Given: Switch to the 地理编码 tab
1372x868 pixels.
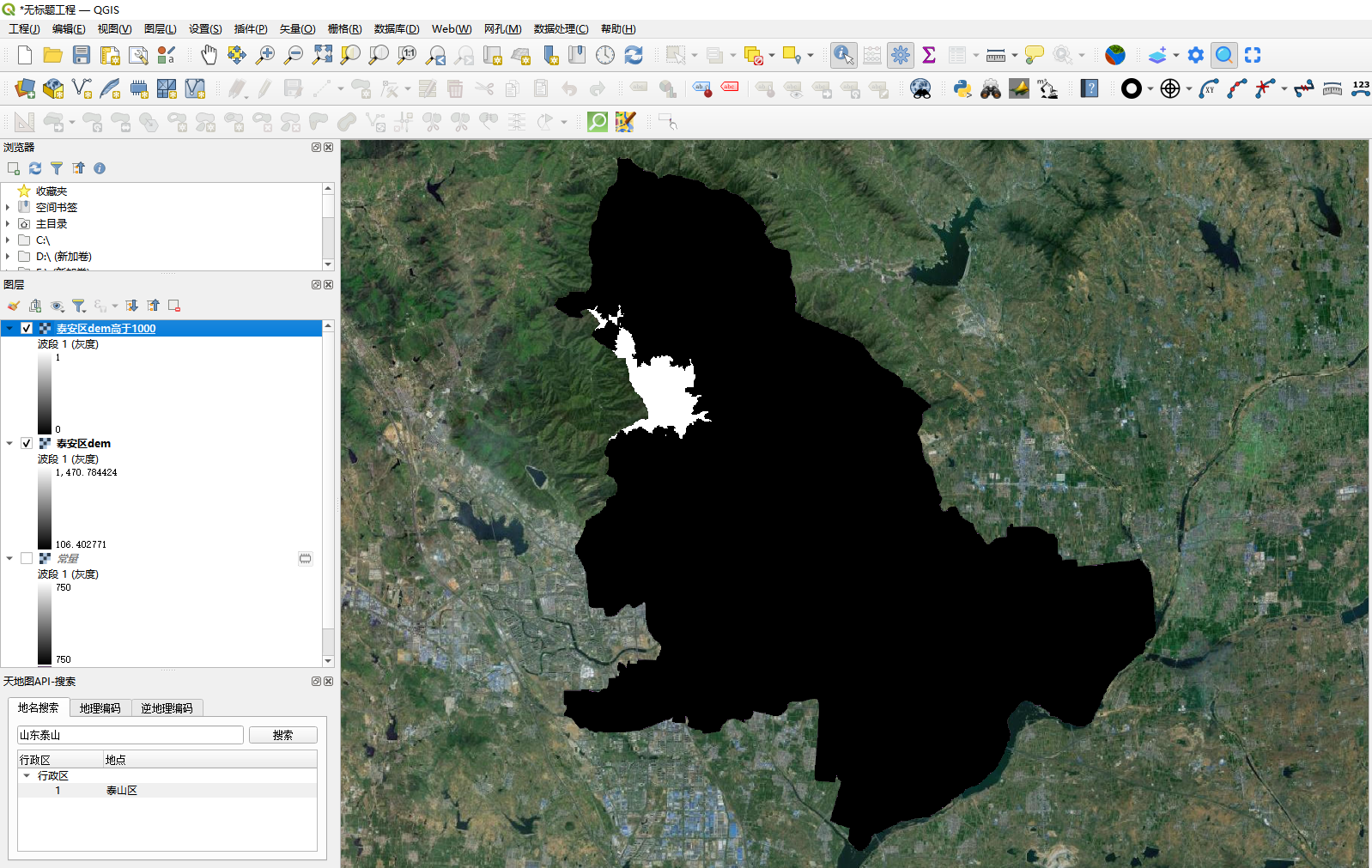Looking at the screenshot, I should tap(100, 708).
